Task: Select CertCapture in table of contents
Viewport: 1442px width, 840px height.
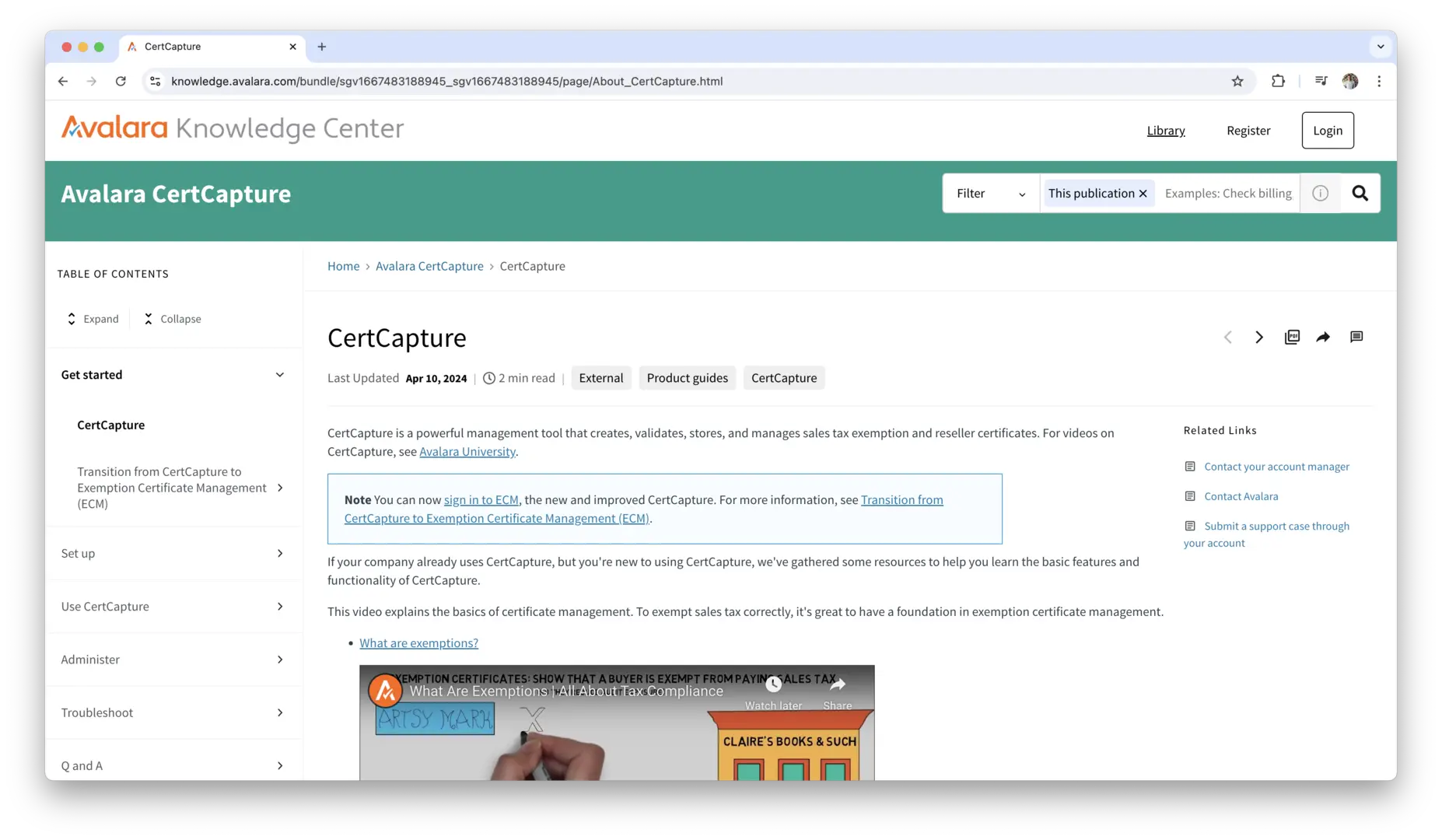Action: click(110, 425)
